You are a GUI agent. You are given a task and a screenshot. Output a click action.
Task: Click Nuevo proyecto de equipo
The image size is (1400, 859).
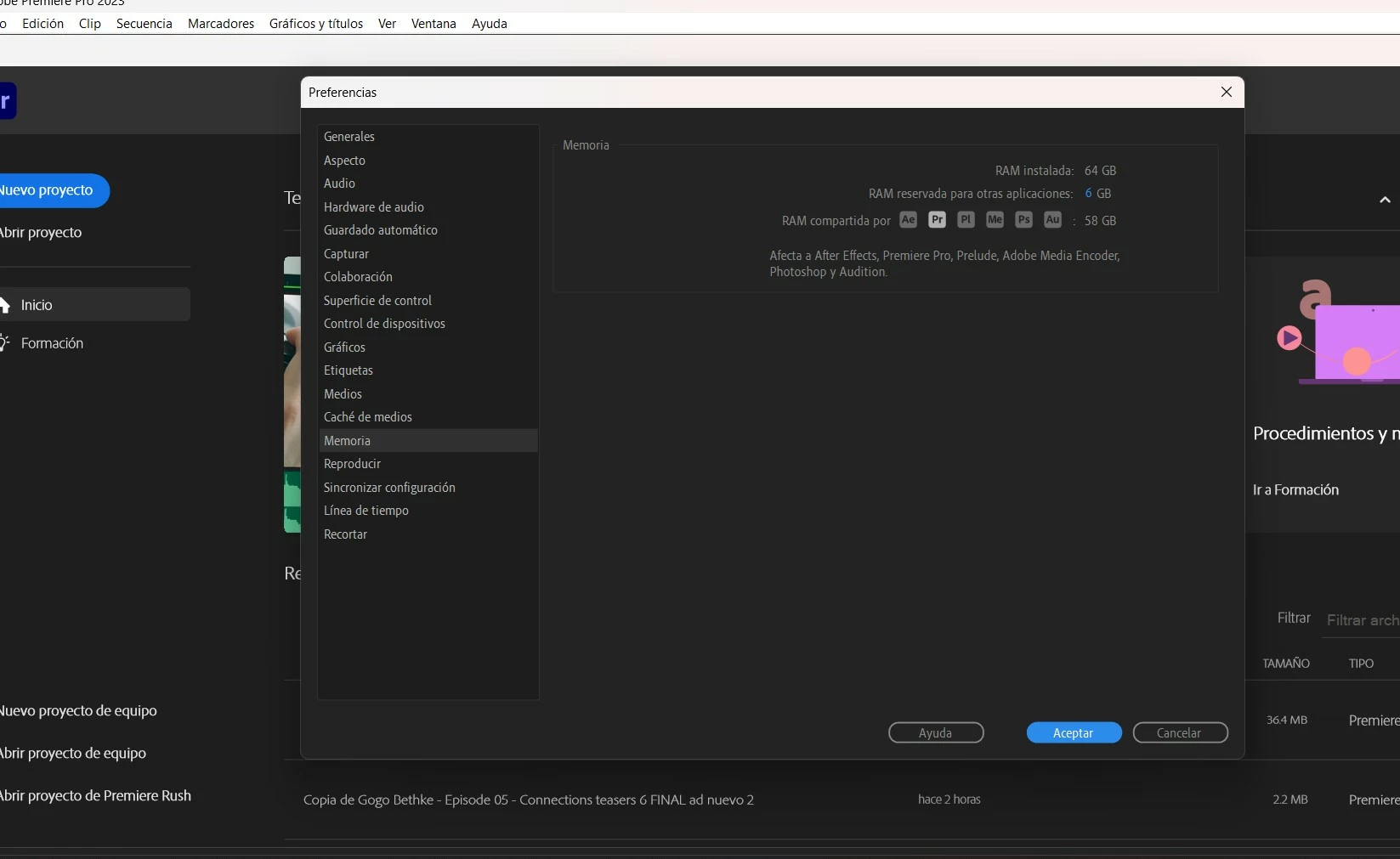tap(78, 711)
